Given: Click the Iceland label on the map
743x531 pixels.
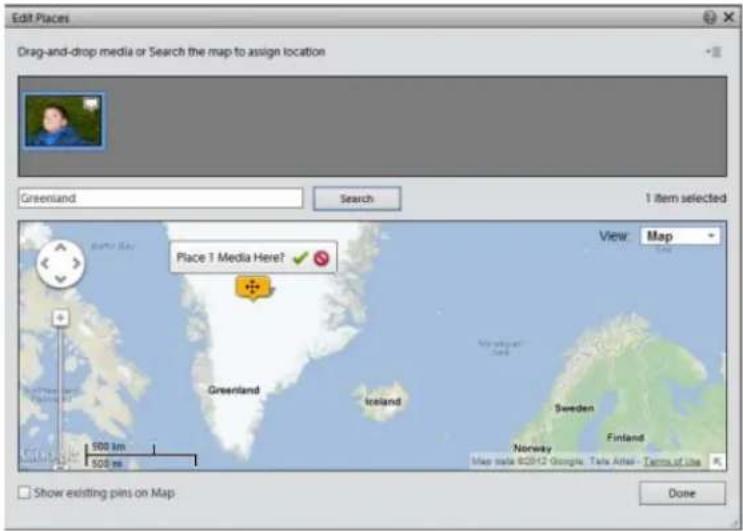Looking at the screenshot, I should point(383,402).
